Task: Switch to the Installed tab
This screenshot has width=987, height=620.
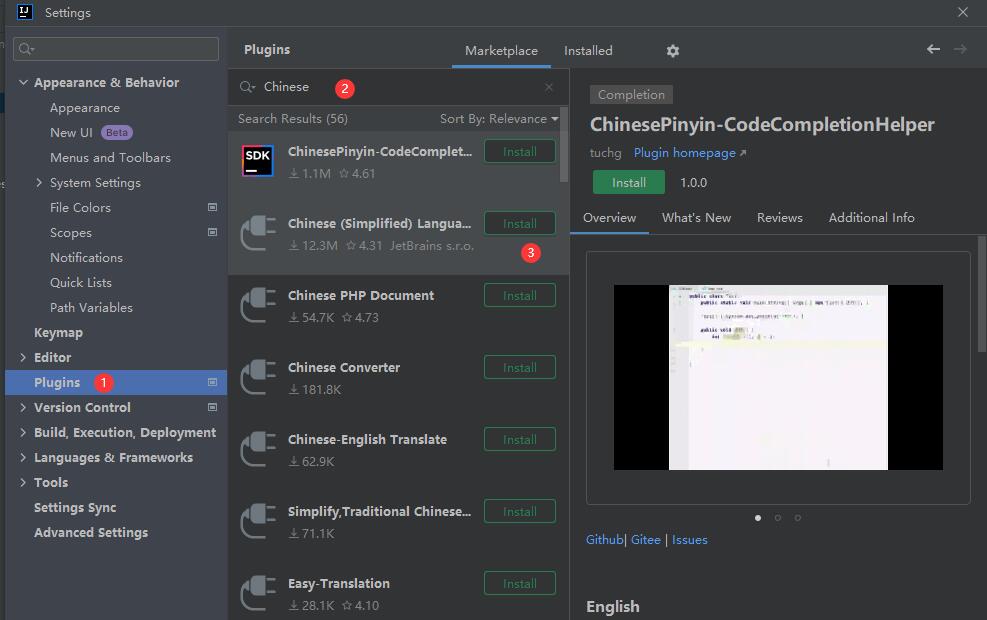Action: (588, 50)
